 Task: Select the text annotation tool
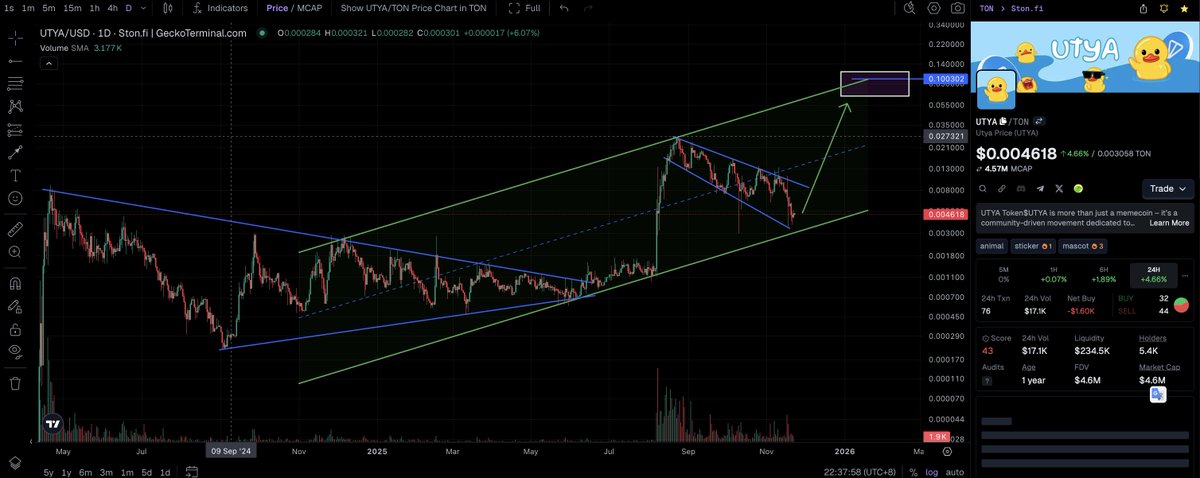(15, 175)
